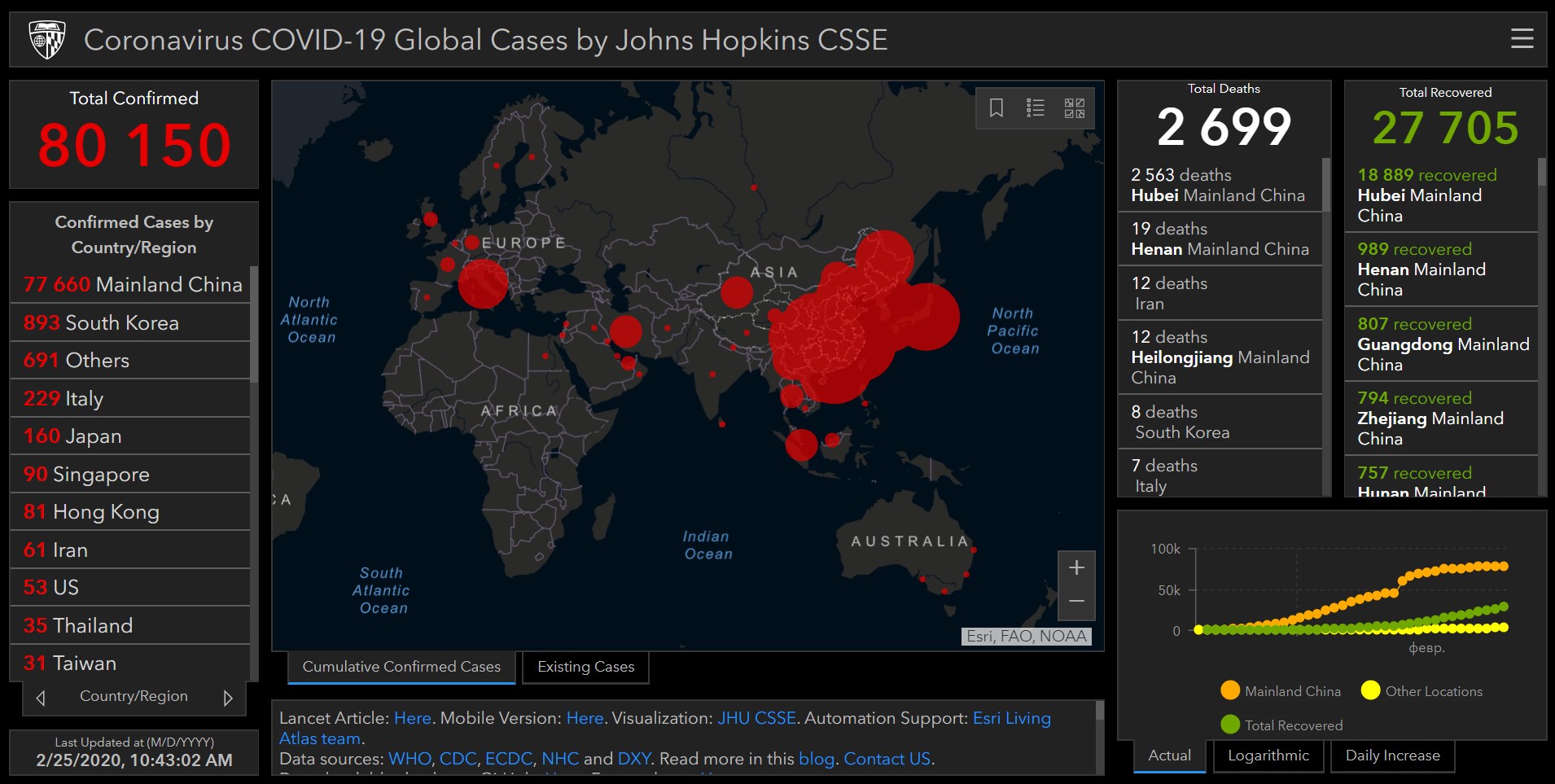Open the JHU CSSE link
Image resolution: width=1555 pixels, height=784 pixels.
[756, 718]
